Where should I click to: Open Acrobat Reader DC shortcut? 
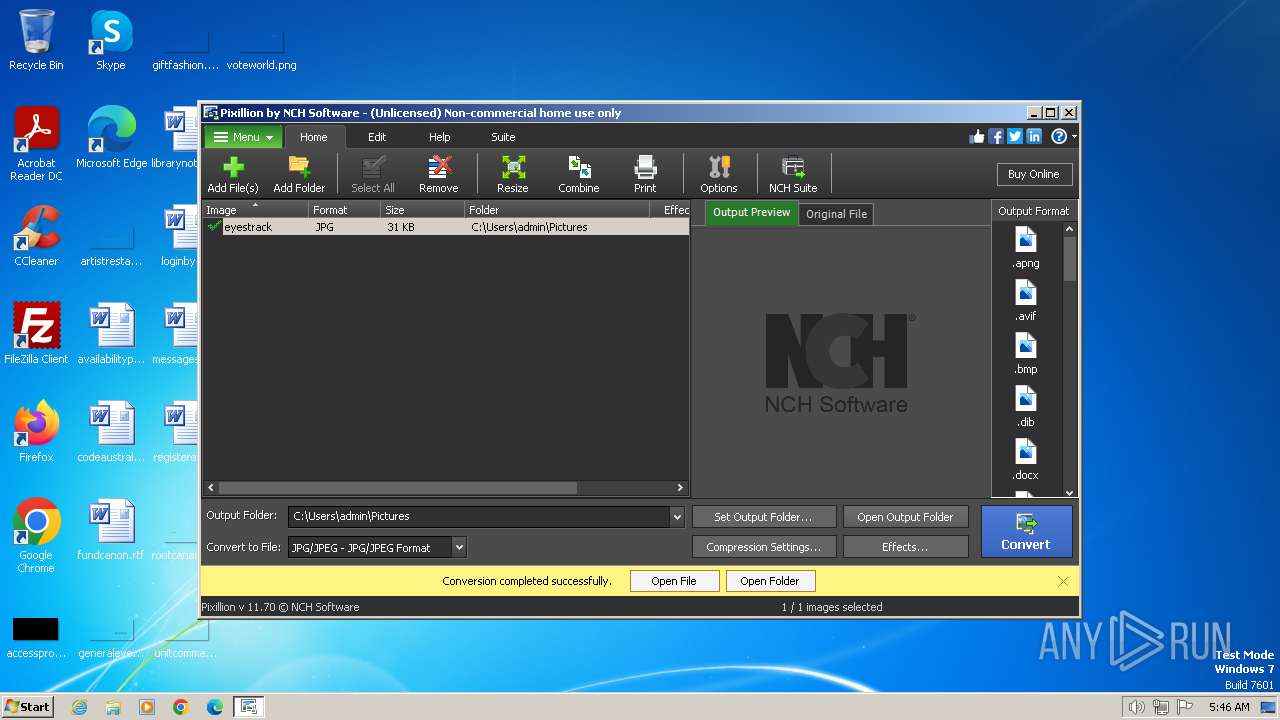[x=36, y=143]
